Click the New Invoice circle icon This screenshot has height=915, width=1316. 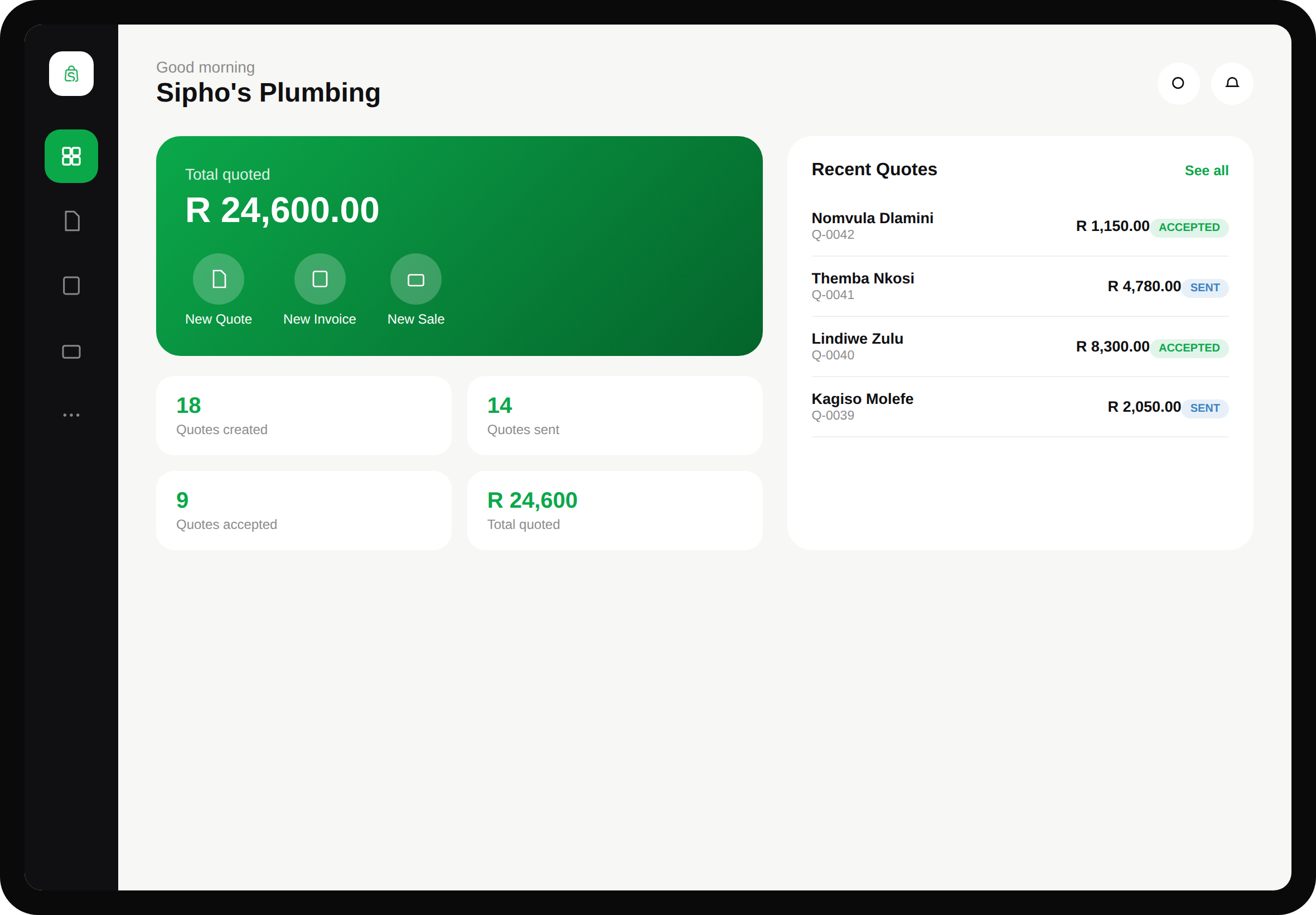point(320,279)
